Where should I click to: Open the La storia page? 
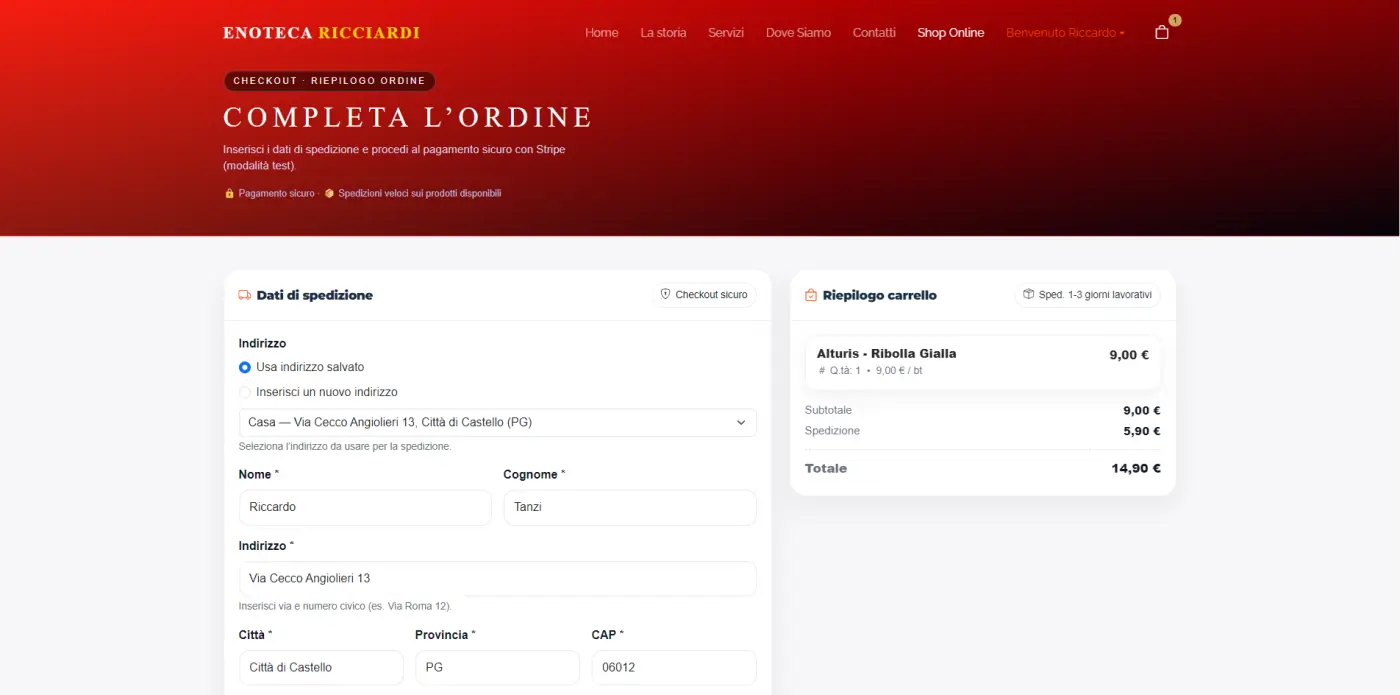(662, 32)
